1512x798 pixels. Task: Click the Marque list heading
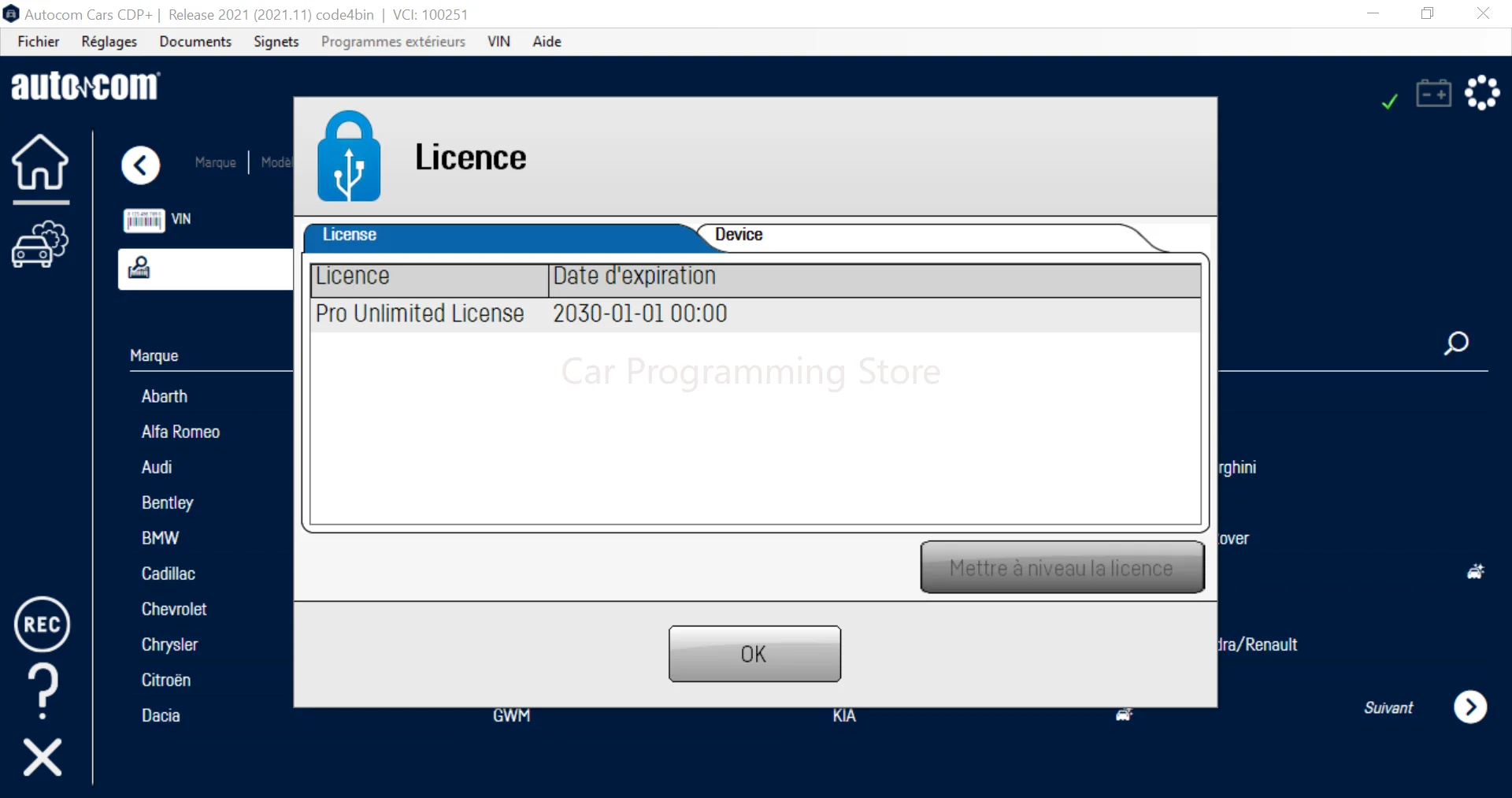[x=154, y=356]
